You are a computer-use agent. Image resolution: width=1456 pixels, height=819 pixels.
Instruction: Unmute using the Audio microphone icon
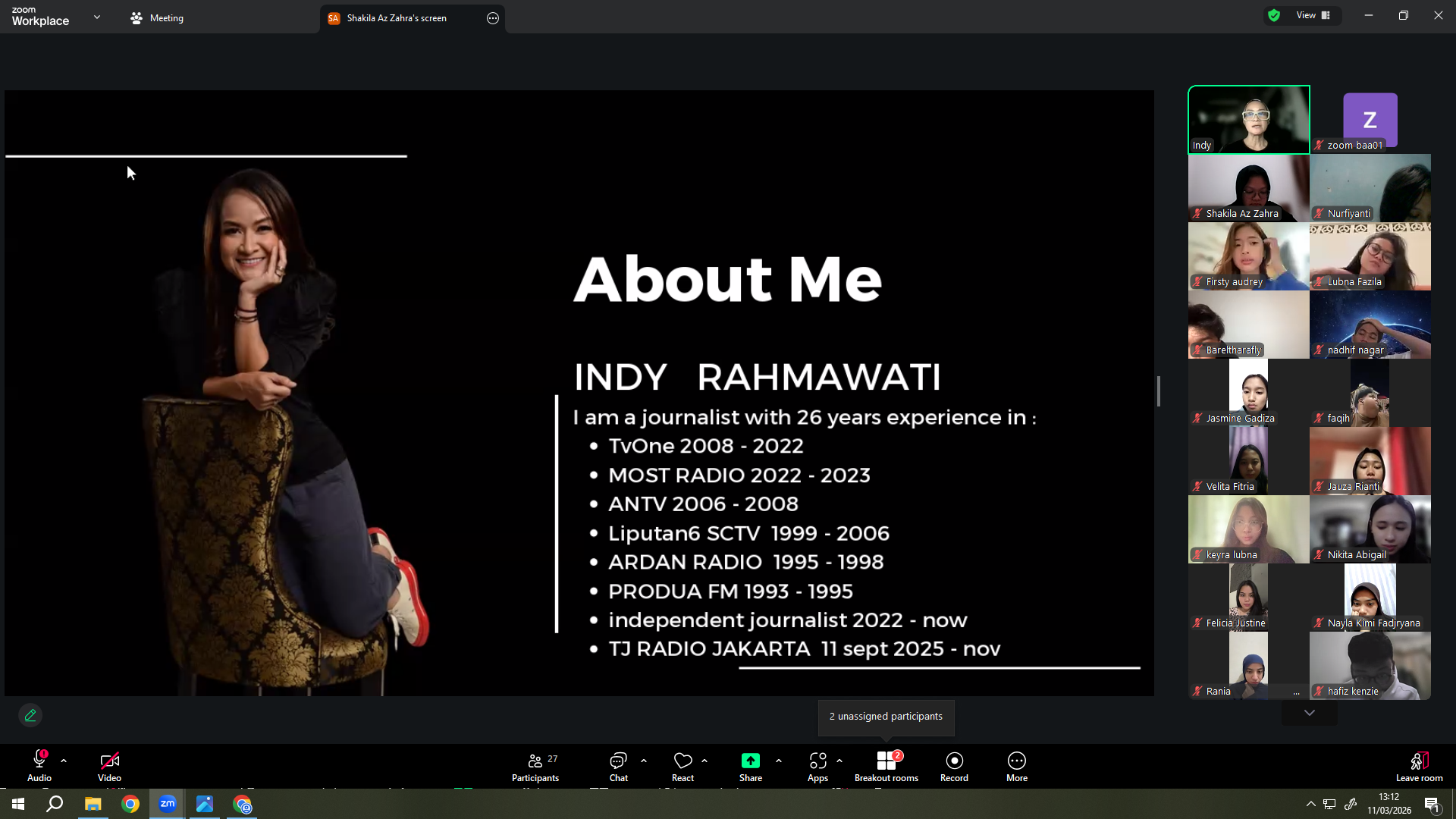pos(39,761)
